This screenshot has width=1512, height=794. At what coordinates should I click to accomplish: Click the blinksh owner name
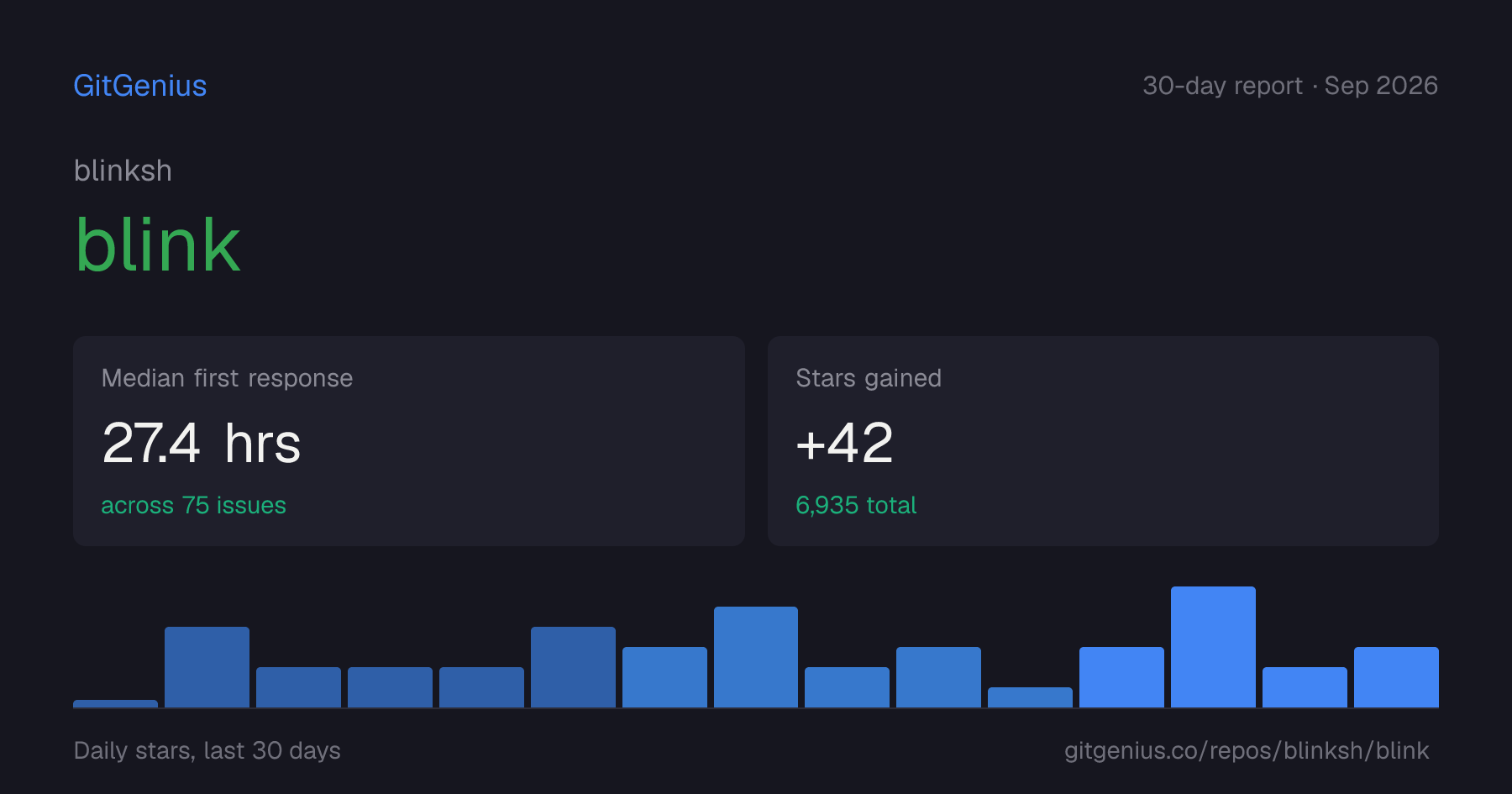(123, 171)
